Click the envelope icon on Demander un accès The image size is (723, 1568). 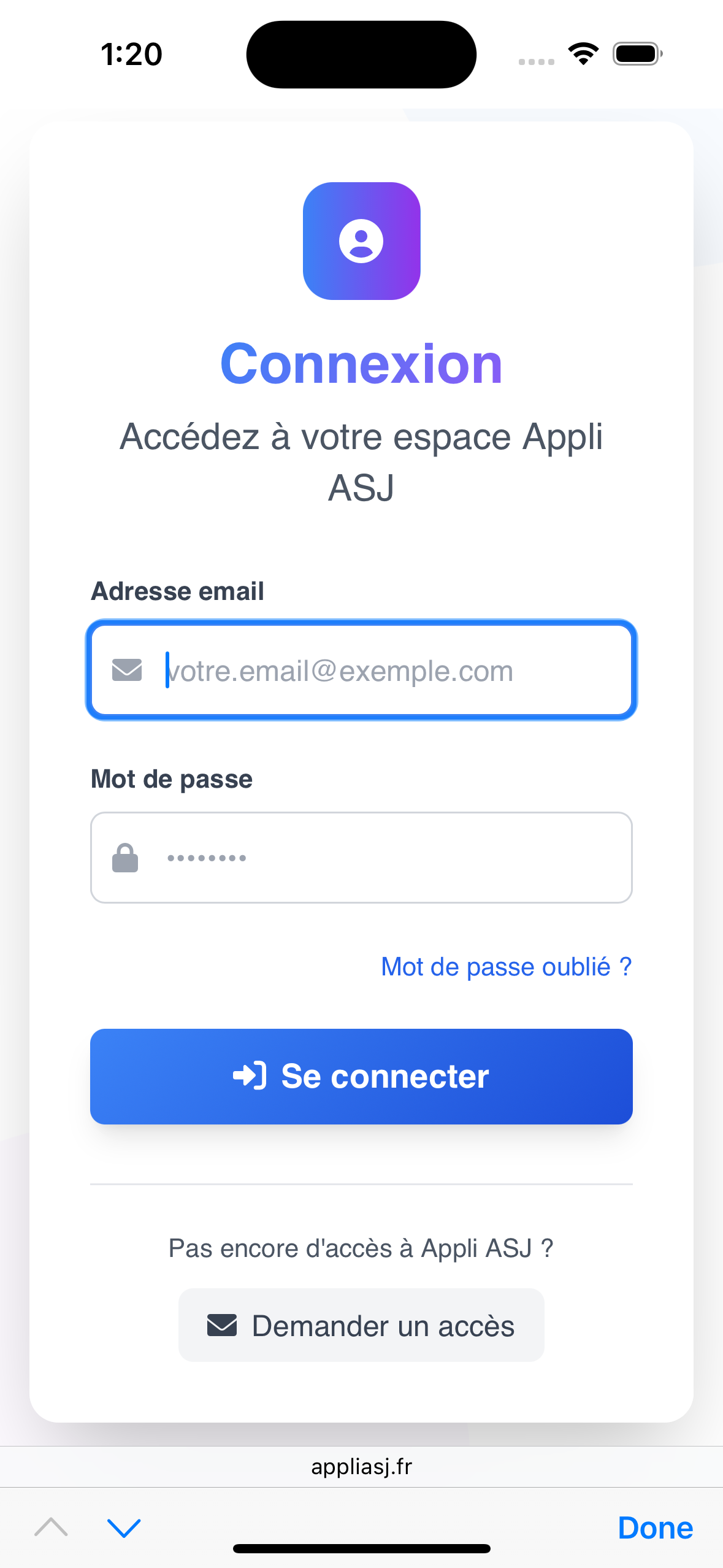(221, 1325)
